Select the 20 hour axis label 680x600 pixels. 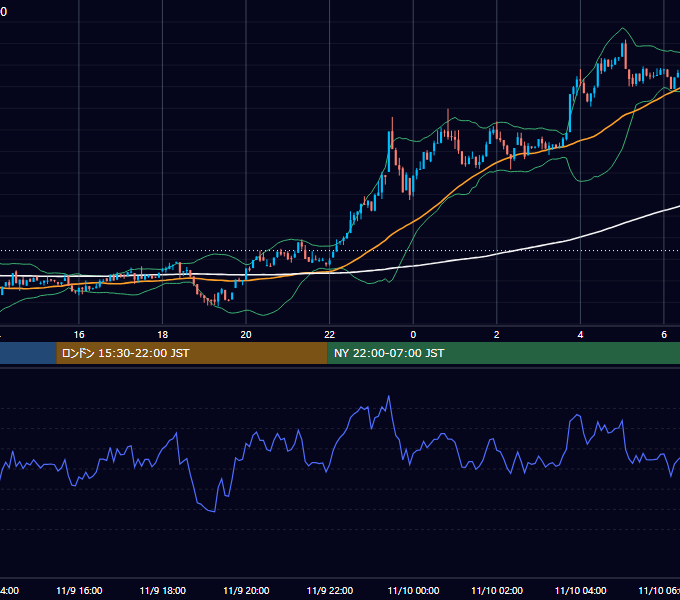(246, 335)
